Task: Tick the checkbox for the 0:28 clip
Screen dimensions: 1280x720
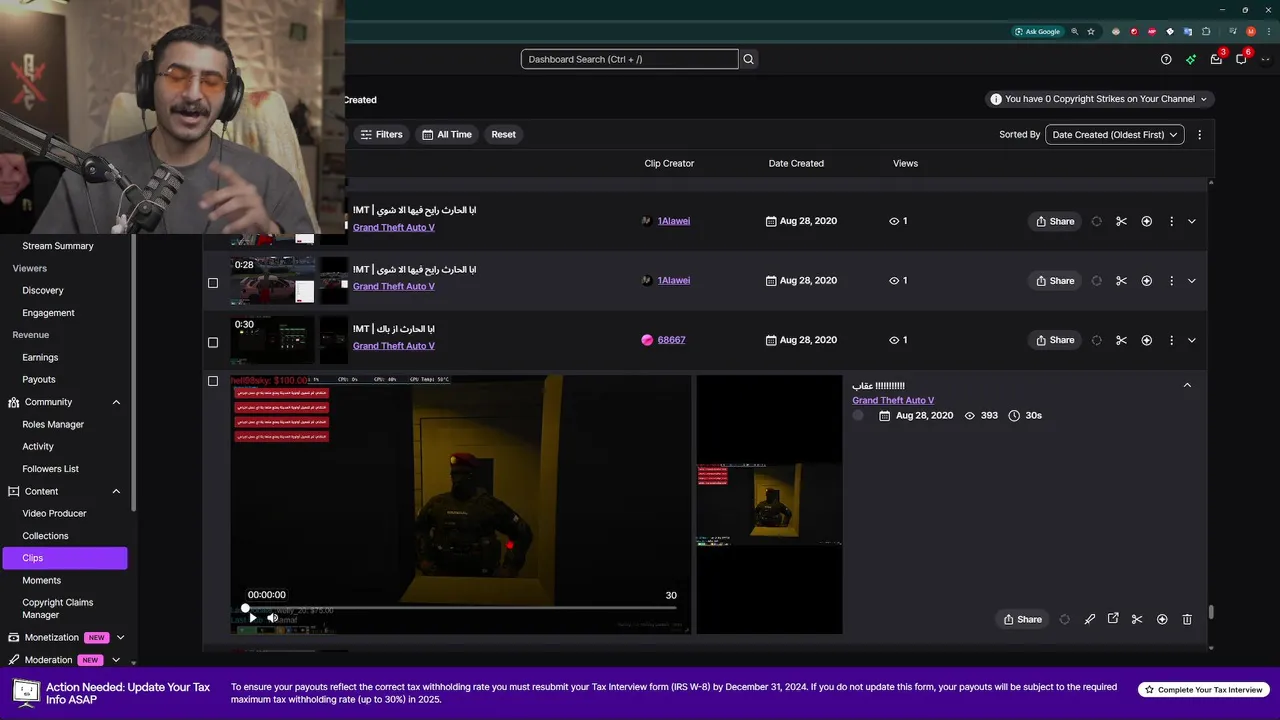Action: pos(212,283)
